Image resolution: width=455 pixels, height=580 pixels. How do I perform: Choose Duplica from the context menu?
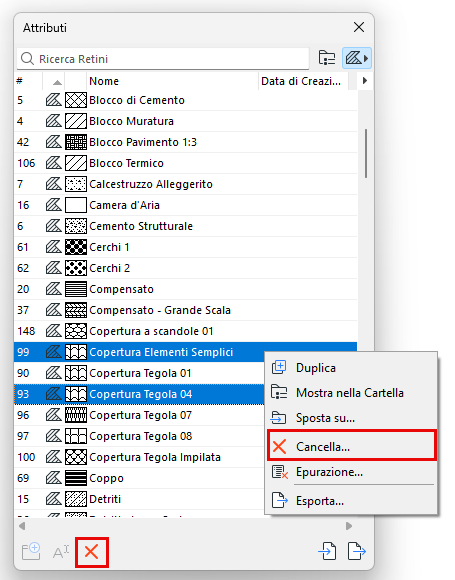tap(351, 368)
